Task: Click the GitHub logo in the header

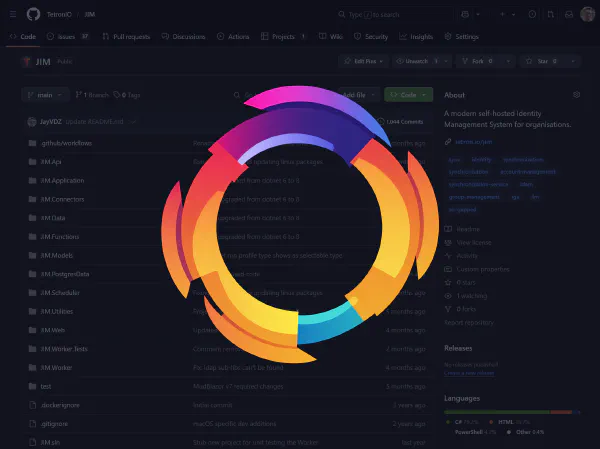Action: (x=33, y=14)
